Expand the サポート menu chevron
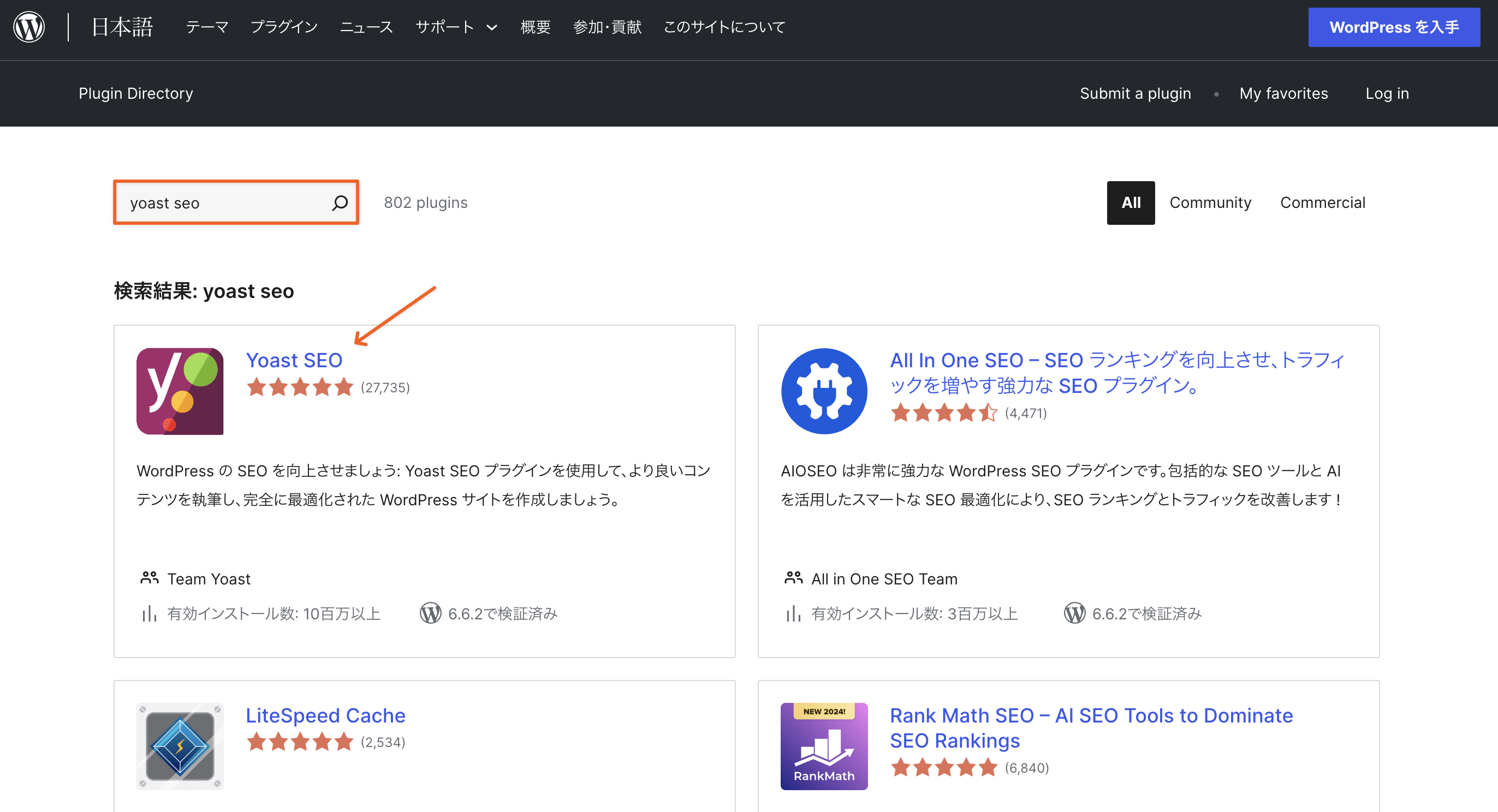Screen dimensions: 1498x812 [492, 27]
